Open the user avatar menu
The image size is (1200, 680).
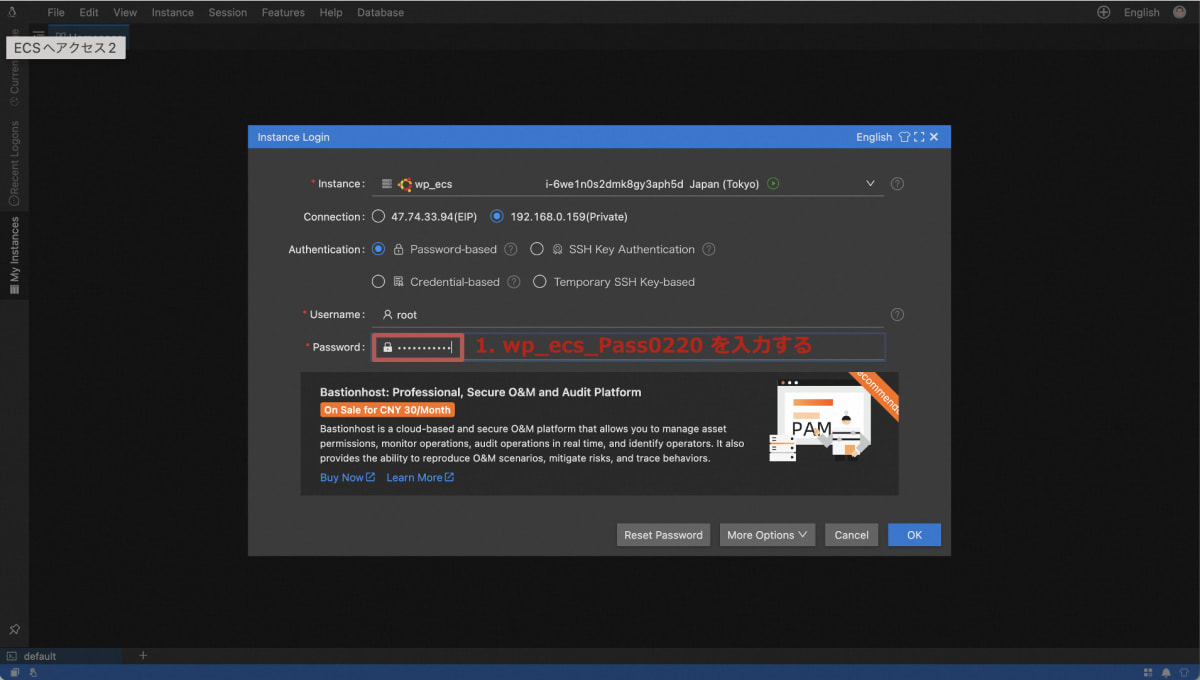tap(1180, 13)
